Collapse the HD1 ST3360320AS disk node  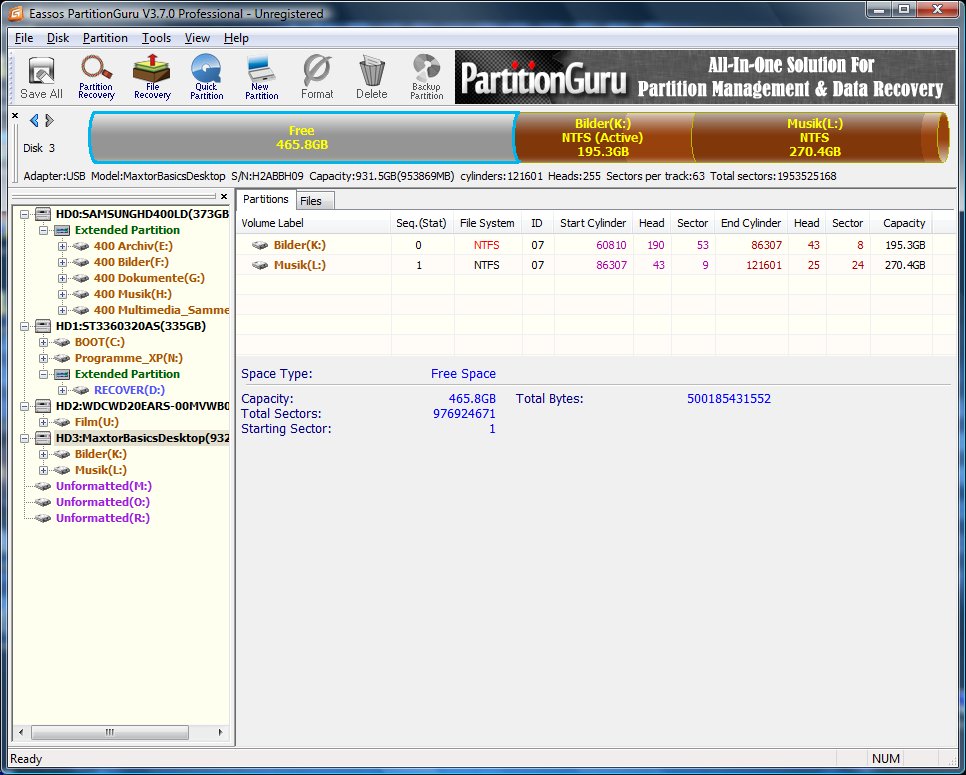(24, 327)
